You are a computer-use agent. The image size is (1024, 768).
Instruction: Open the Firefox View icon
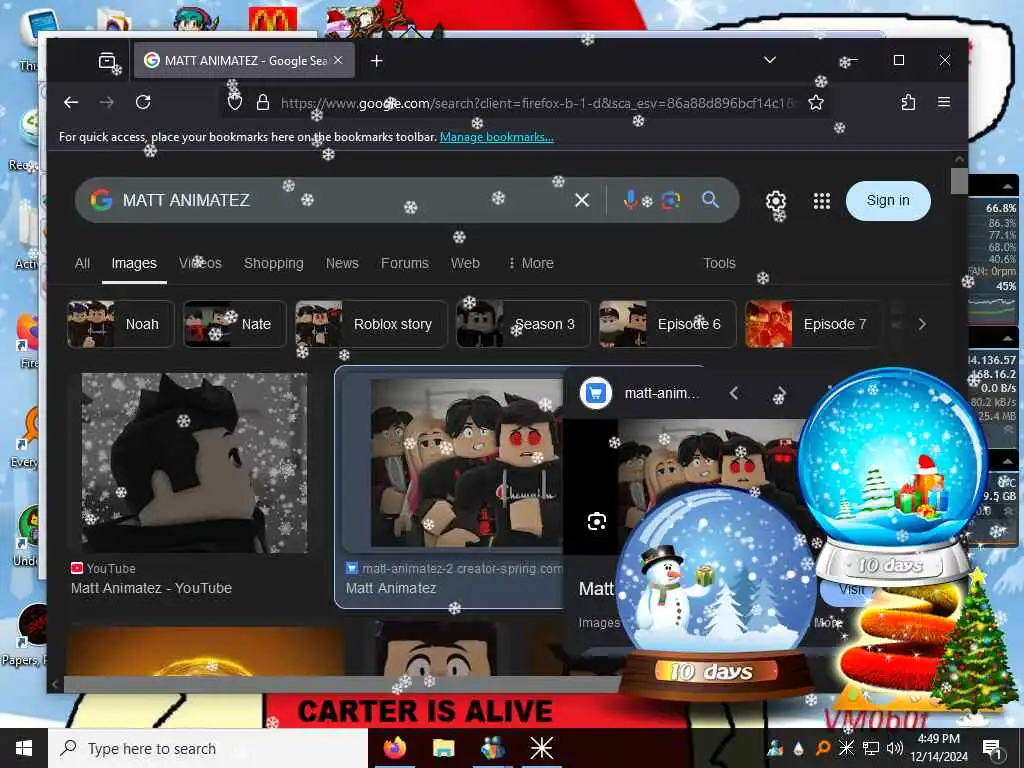coord(106,61)
